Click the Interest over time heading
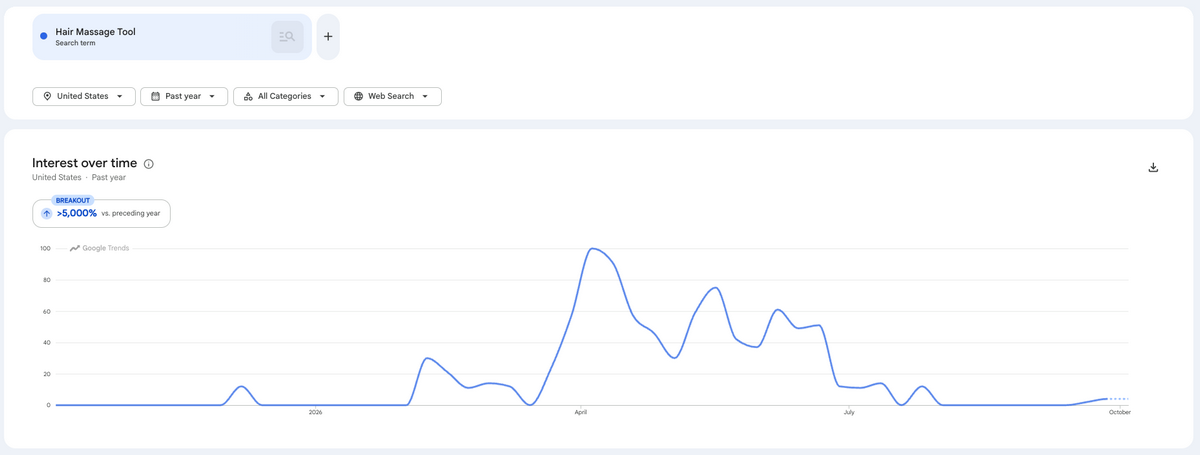Image resolution: width=1200 pixels, height=455 pixels. point(85,163)
